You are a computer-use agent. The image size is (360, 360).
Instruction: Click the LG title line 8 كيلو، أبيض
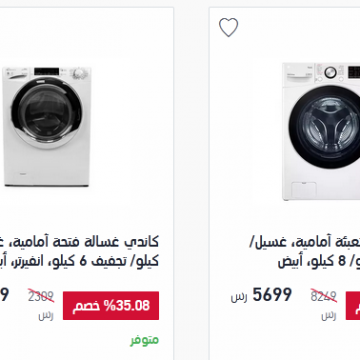319,261
